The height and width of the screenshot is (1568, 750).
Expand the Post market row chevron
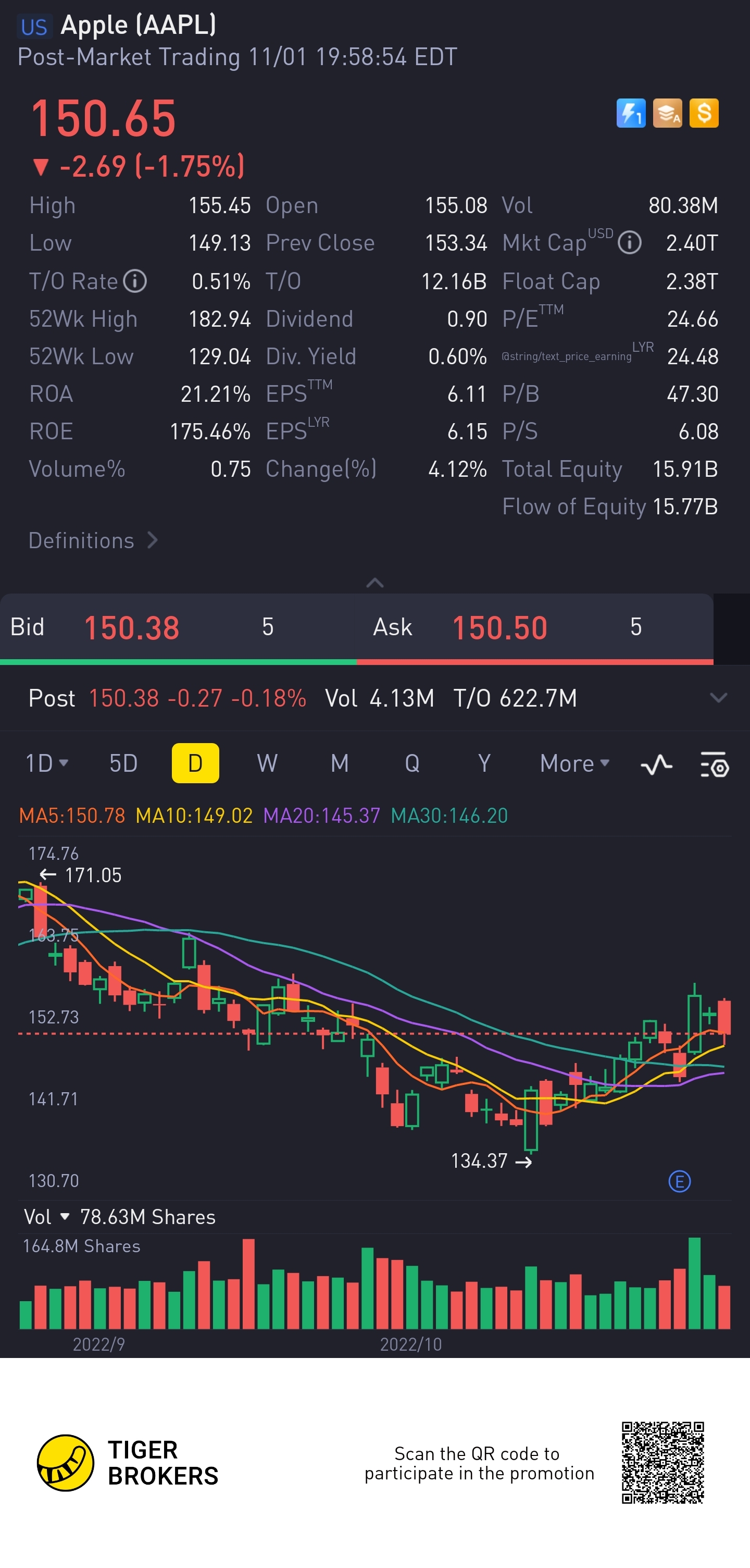point(718,698)
